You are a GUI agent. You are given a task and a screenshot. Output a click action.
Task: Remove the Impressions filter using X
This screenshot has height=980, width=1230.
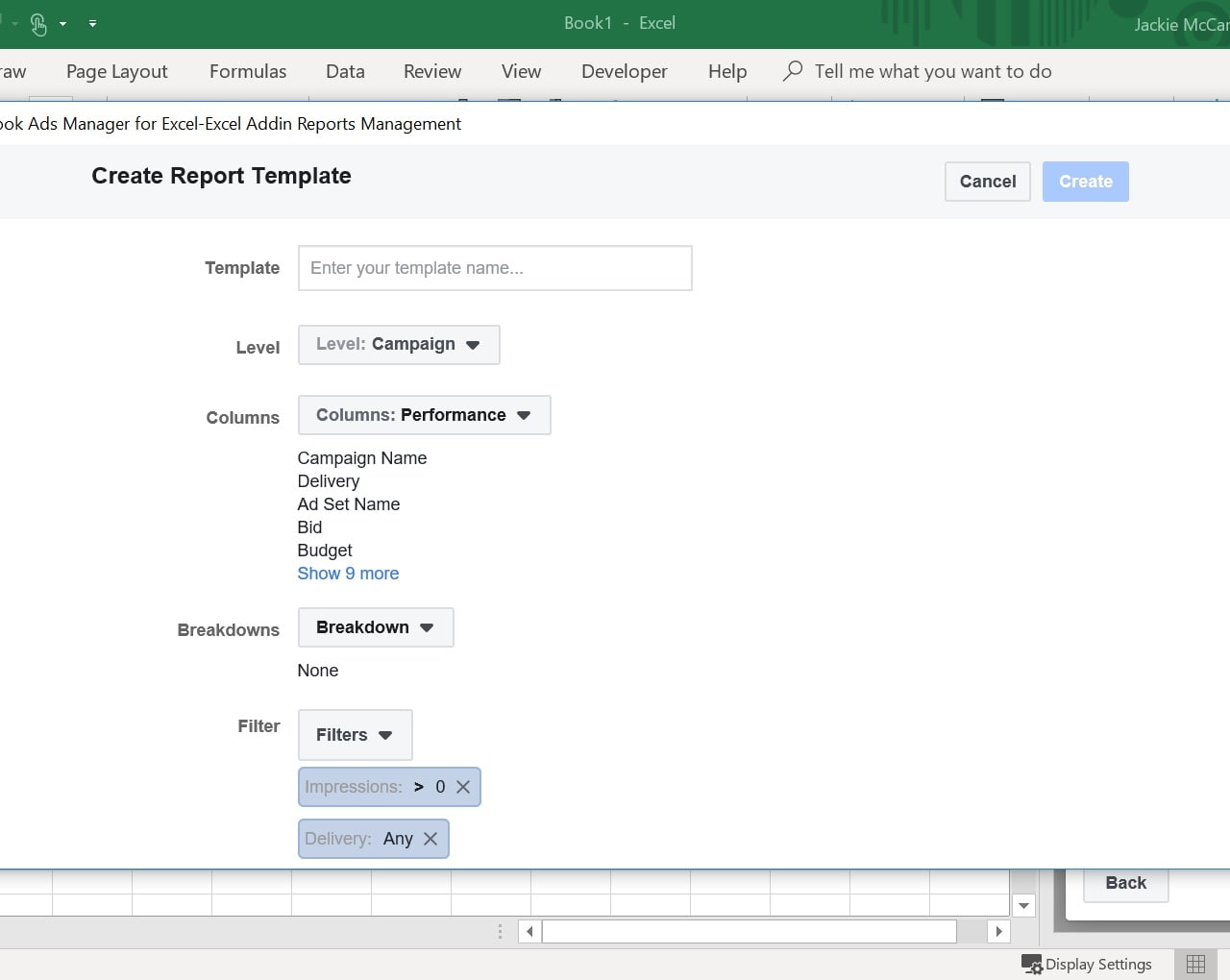(x=463, y=787)
